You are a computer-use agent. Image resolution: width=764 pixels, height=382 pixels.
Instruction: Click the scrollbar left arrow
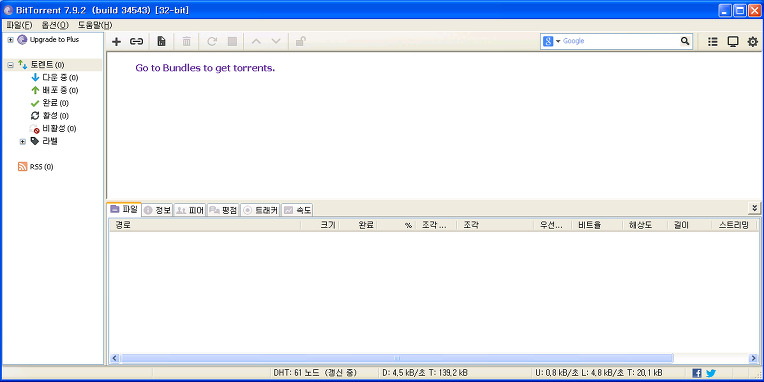coord(115,358)
